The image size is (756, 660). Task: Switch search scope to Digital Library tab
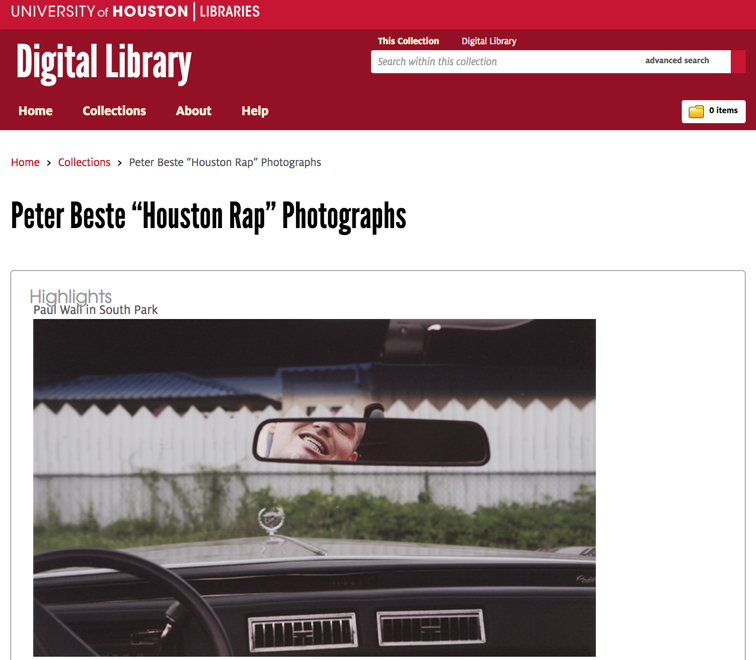(488, 41)
